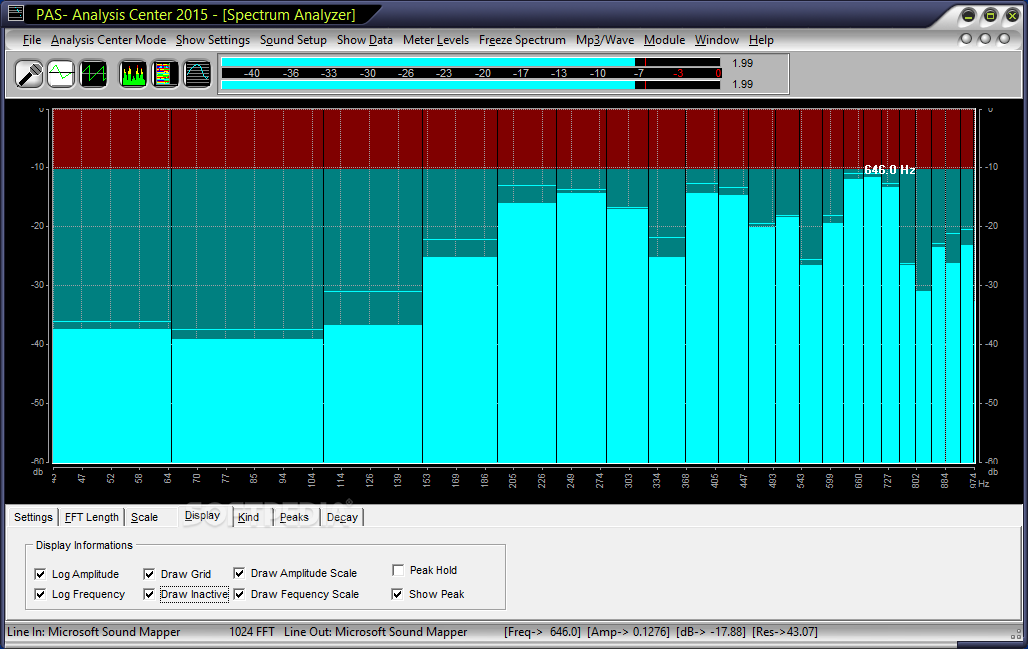This screenshot has width=1028, height=649.
Task: Turn off Show Peak checkbox
Action: [x=397, y=594]
